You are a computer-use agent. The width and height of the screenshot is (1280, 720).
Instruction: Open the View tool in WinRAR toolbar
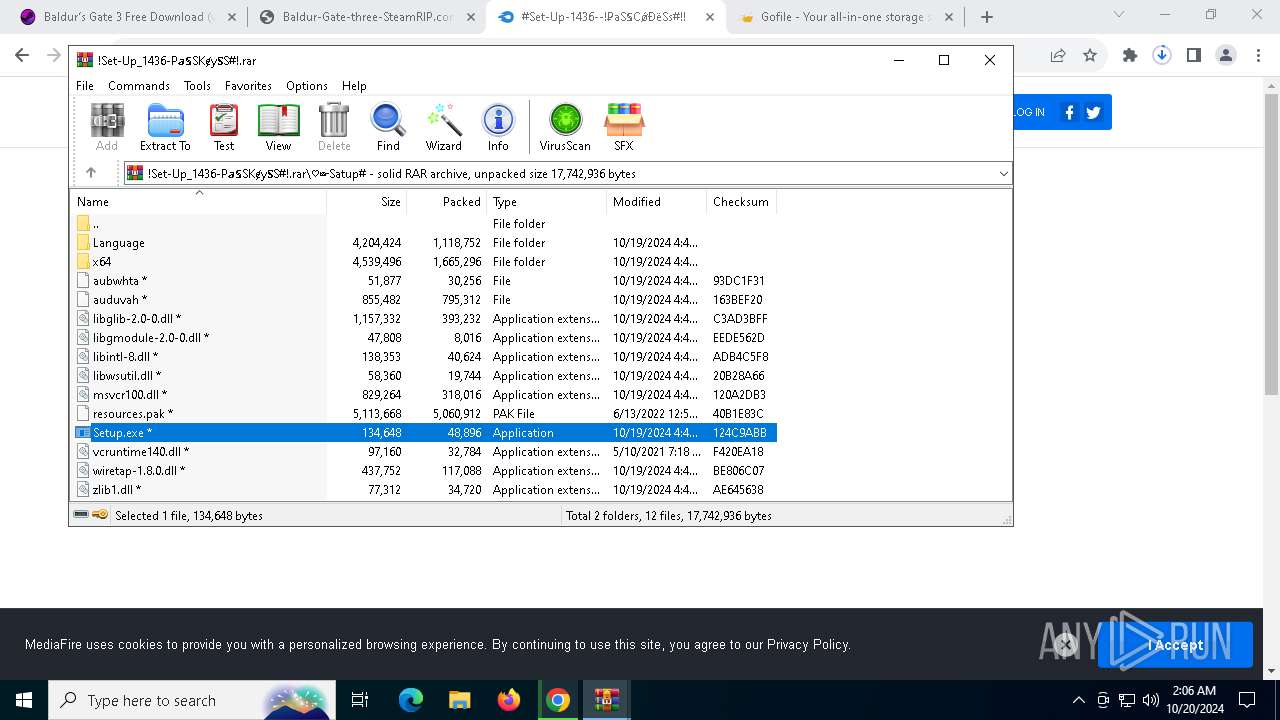278,127
